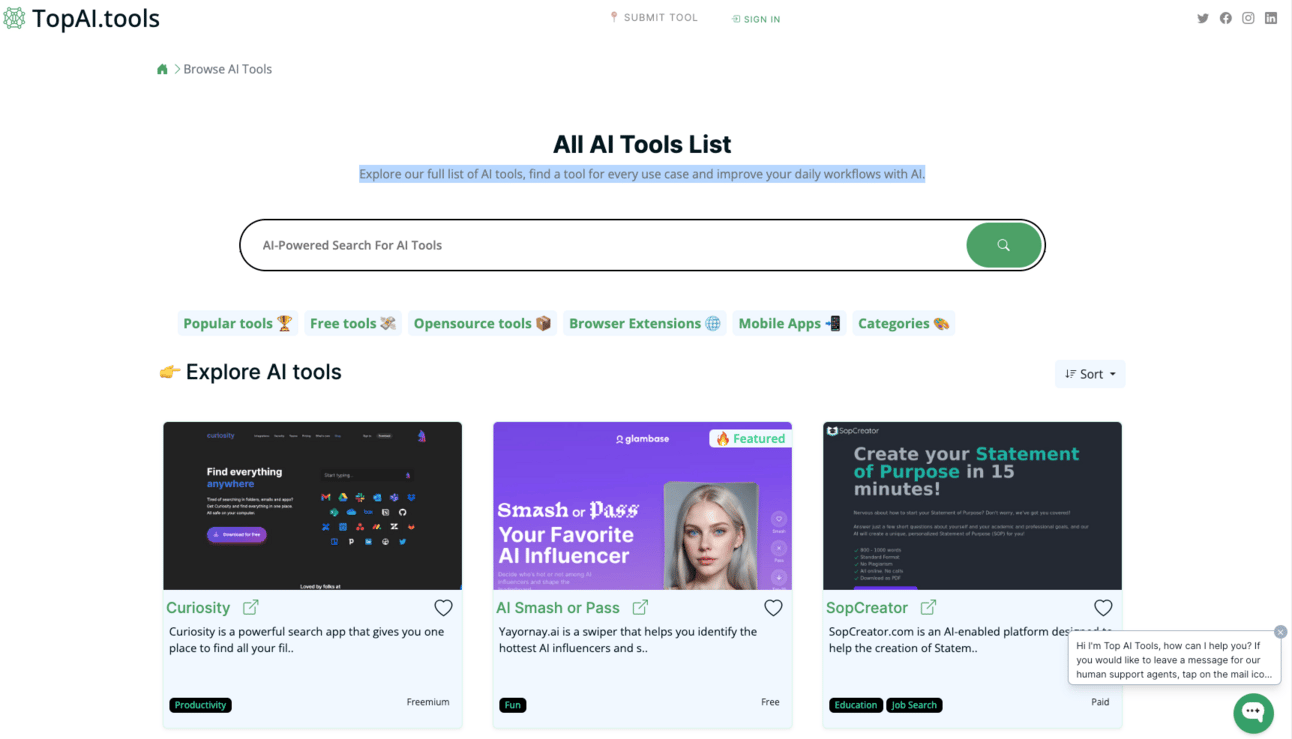This screenshot has width=1292, height=739.
Task: Dismiss the chat greeting popup
Action: click(1280, 632)
